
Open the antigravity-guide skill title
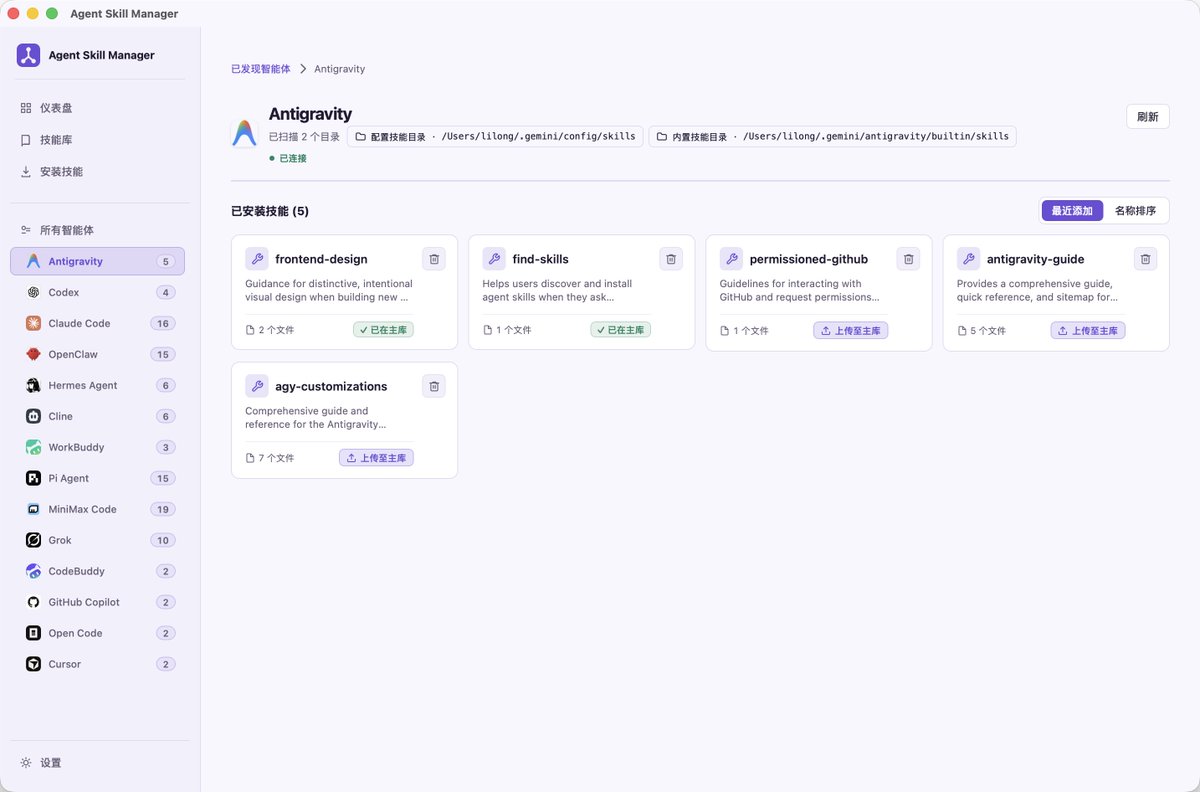pos(1035,259)
